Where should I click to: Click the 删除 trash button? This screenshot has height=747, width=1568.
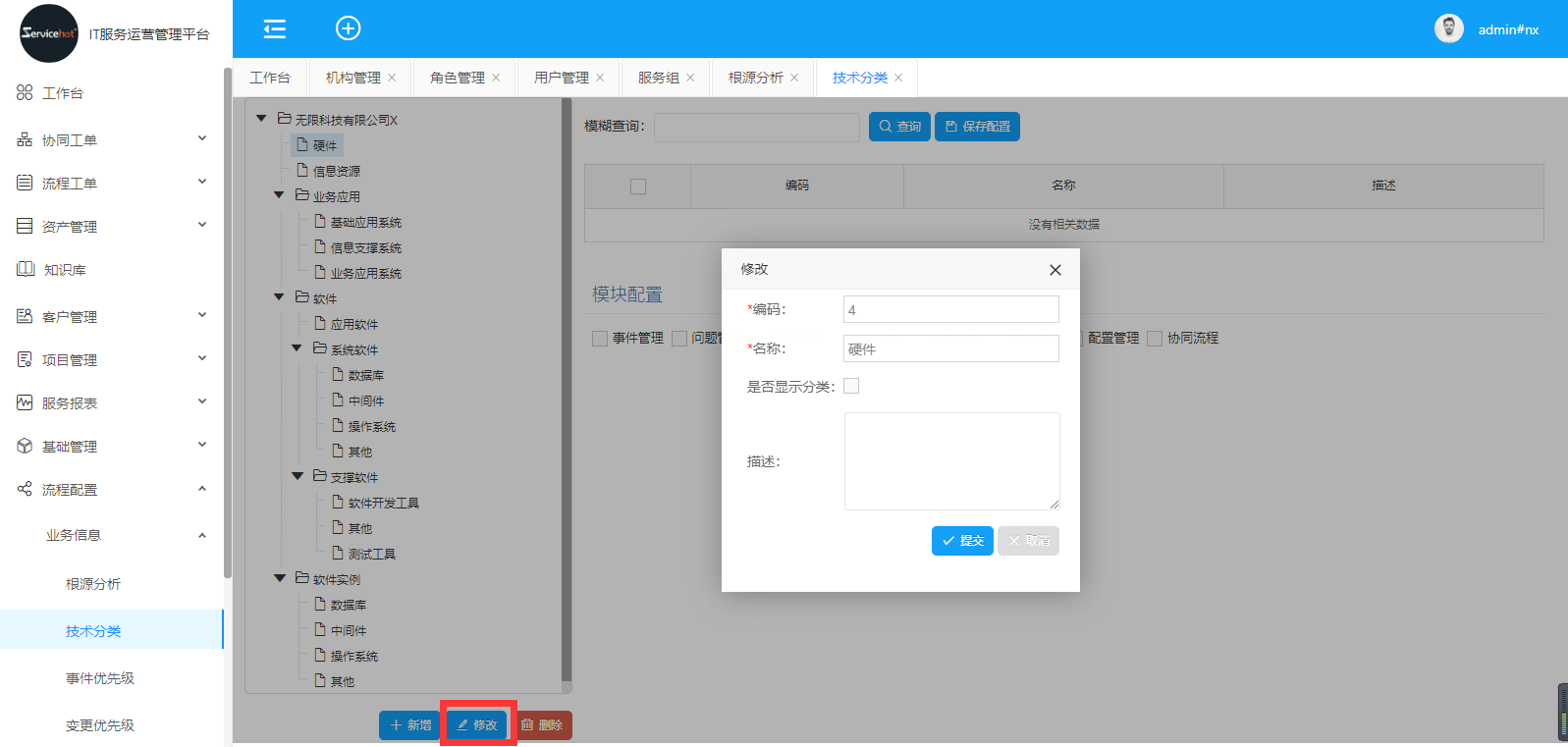542,725
